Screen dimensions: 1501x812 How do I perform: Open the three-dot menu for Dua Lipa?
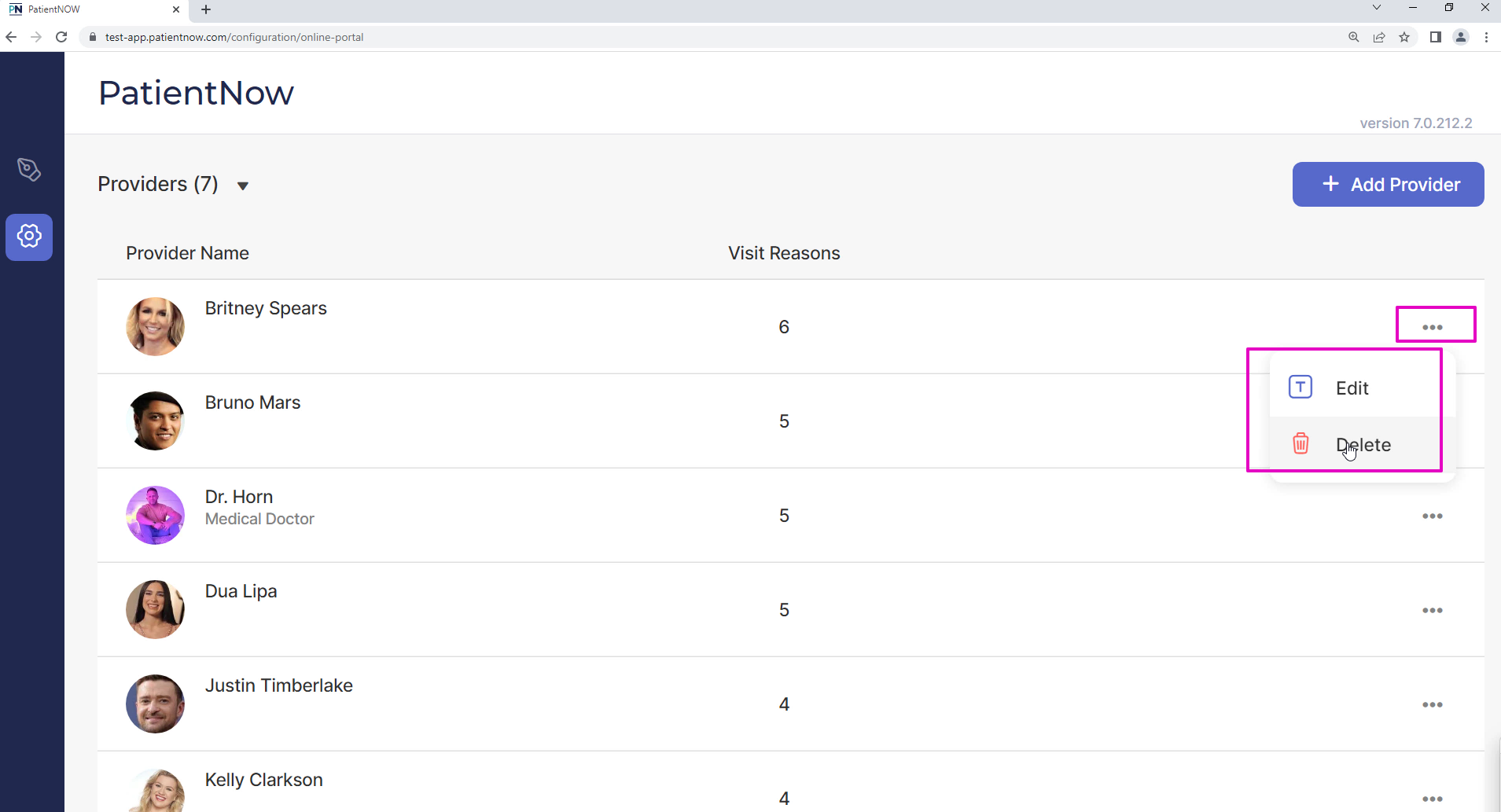[1432, 610]
